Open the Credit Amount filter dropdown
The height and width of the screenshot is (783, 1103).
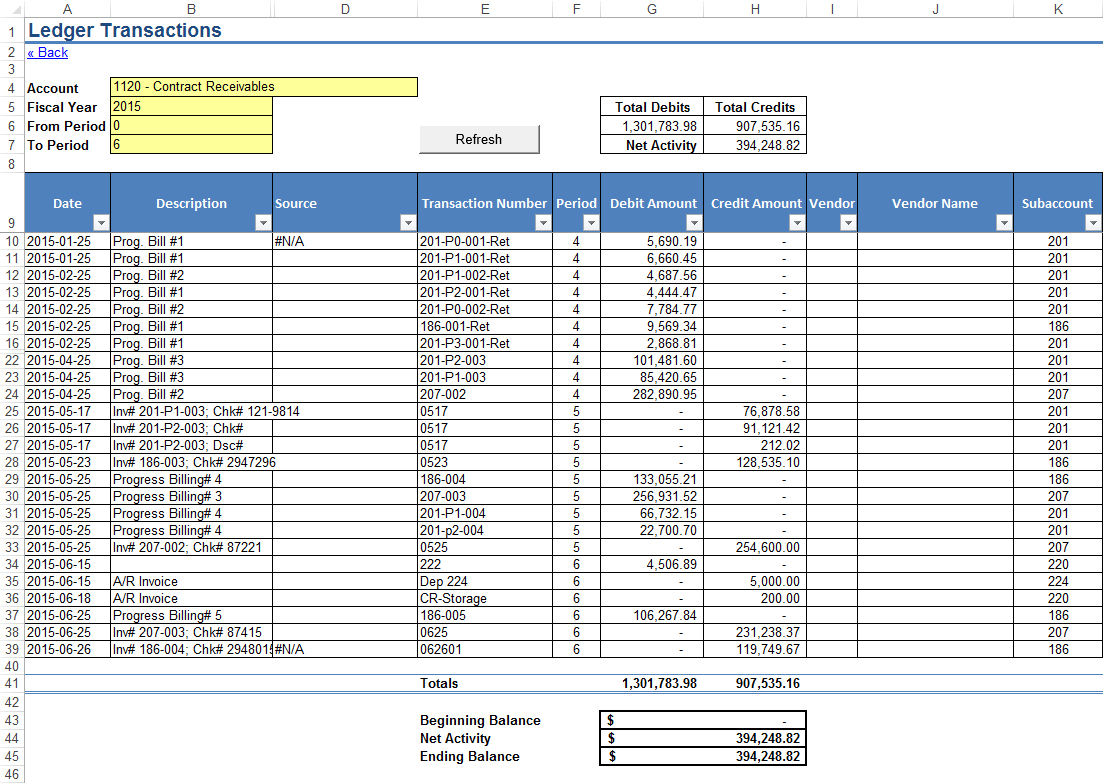click(797, 223)
